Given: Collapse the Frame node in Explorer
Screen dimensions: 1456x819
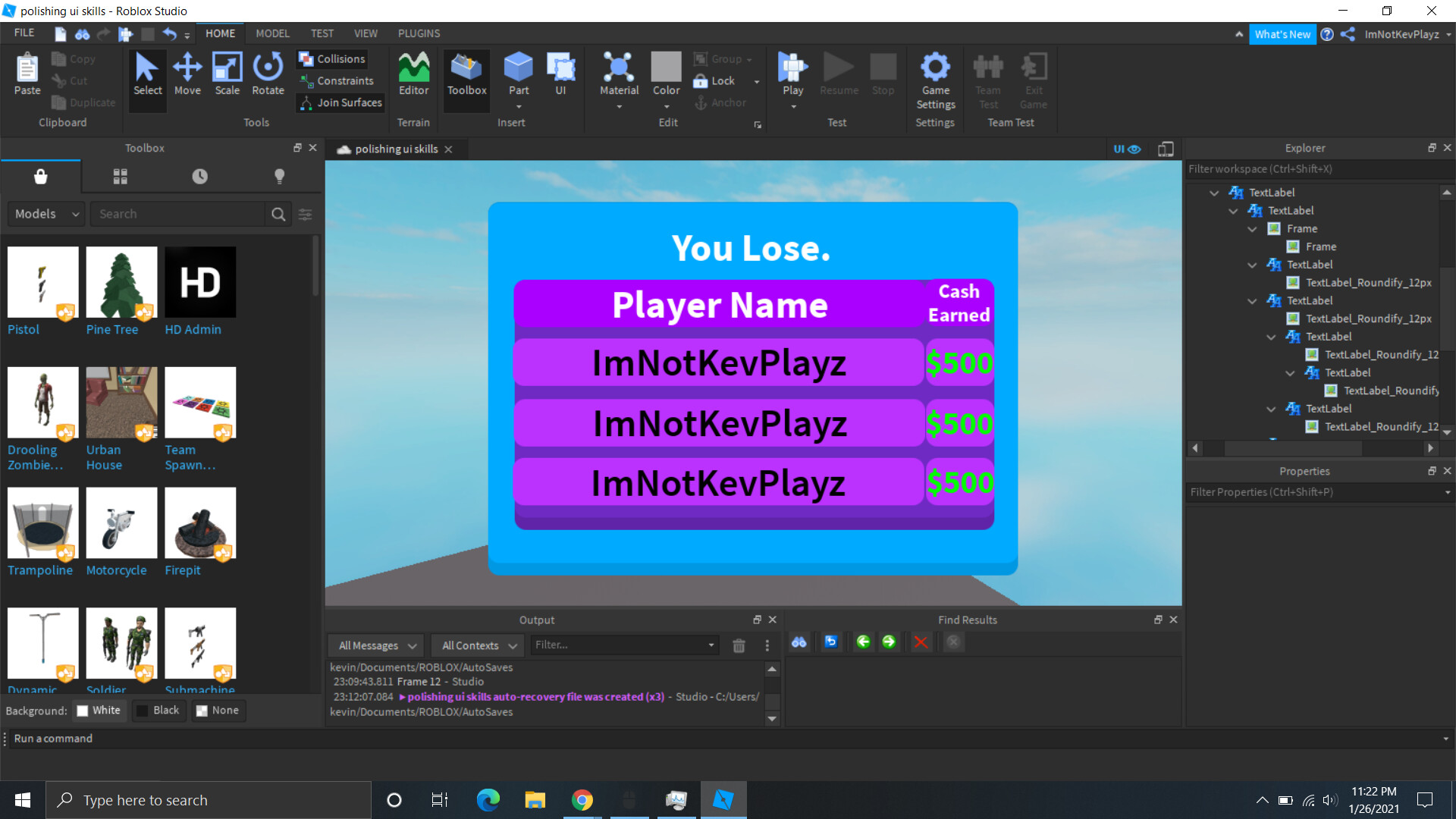Looking at the screenshot, I should (x=1252, y=229).
